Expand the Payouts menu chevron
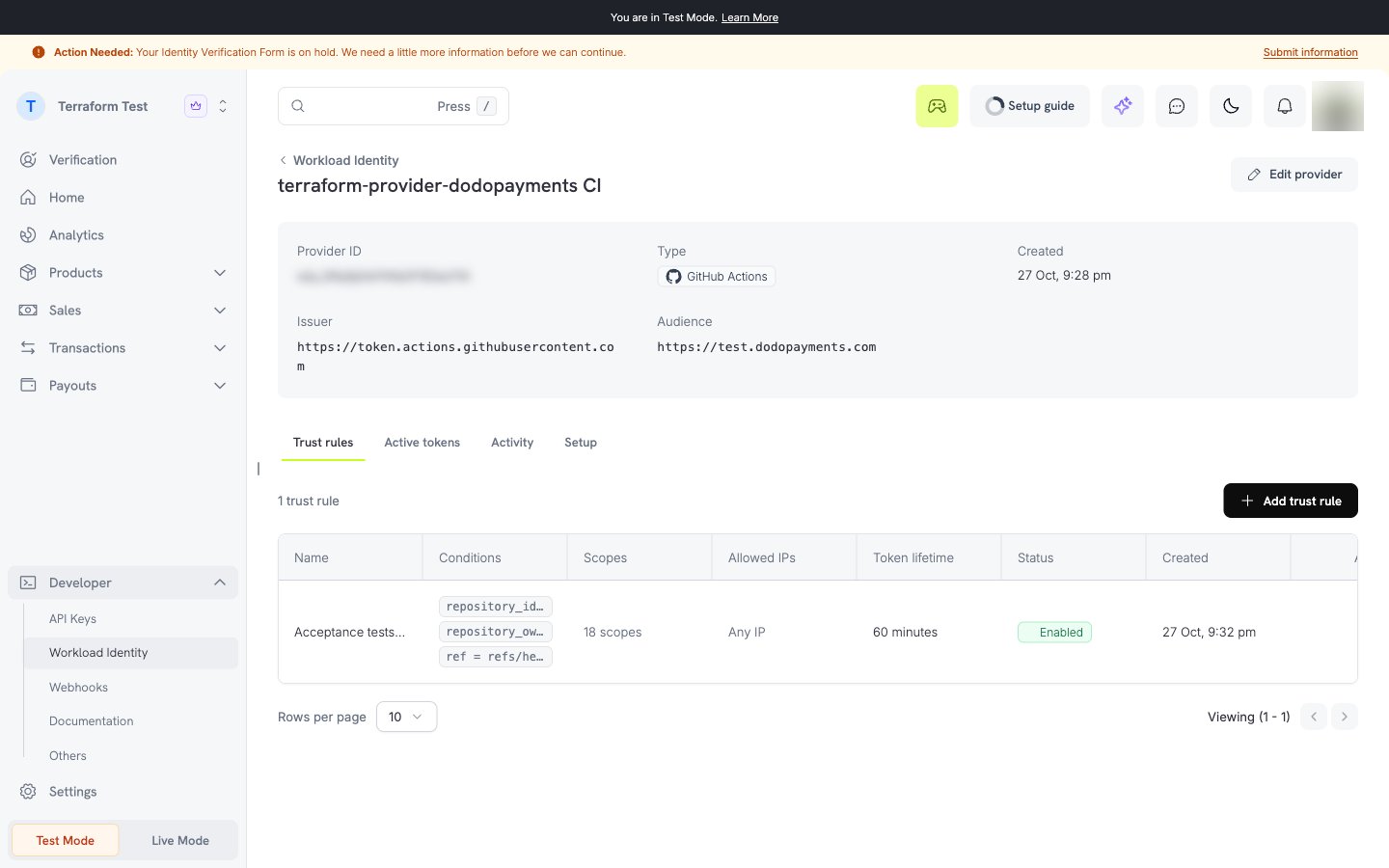Image resolution: width=1389 pixels, height=868 pixels. pos(220,386)
